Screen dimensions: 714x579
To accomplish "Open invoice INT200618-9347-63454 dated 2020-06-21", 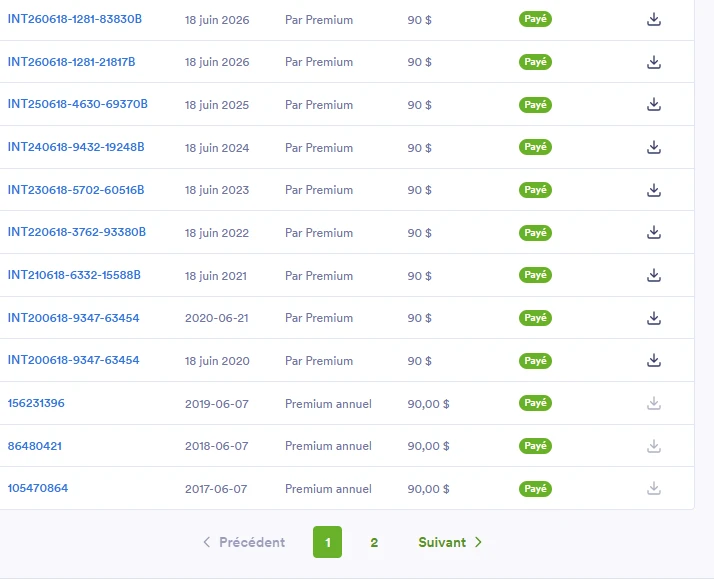I will (x=73, y=318).
